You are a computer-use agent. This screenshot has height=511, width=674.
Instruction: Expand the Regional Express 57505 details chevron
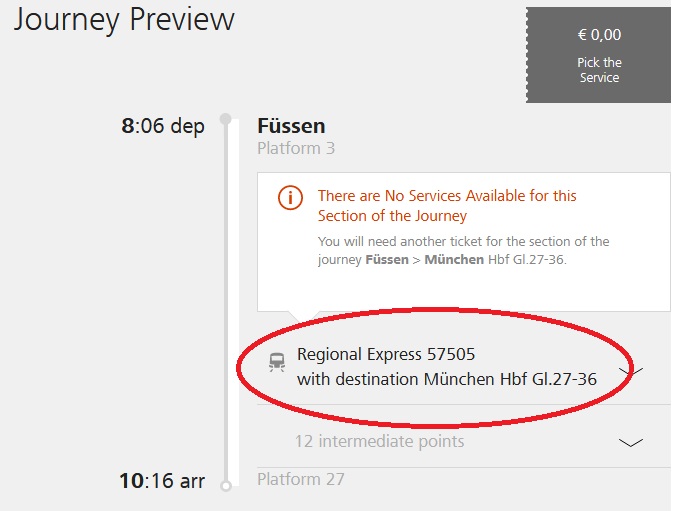pos(631,371)
